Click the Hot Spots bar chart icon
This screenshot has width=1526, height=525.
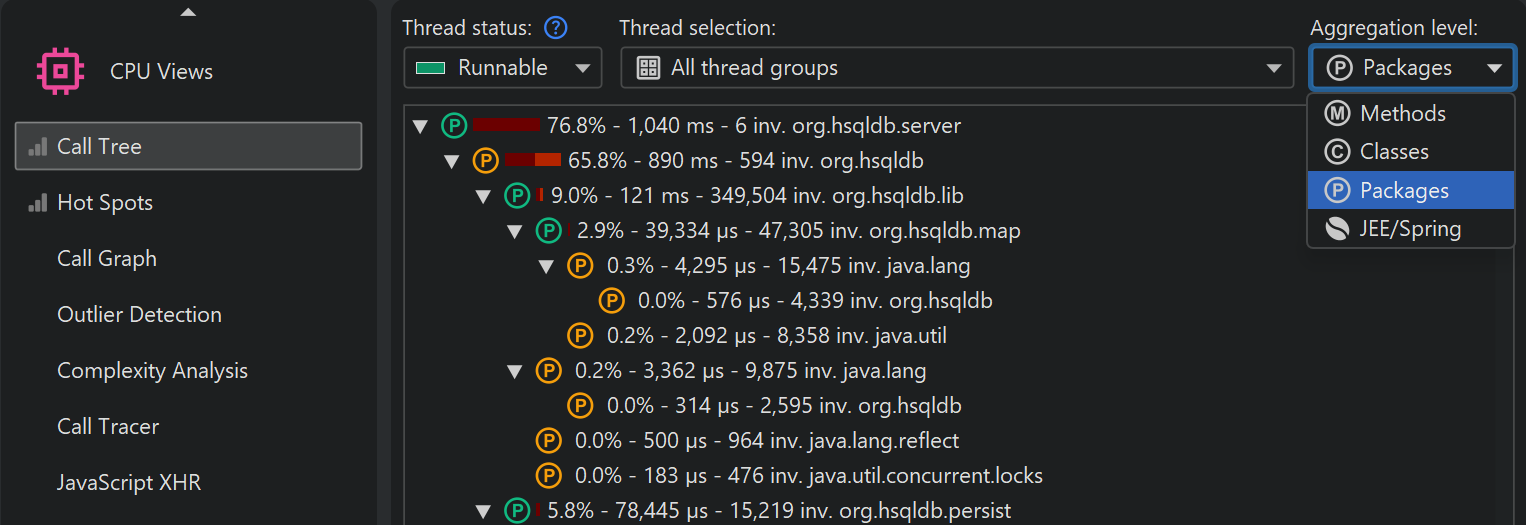pyautogui.click(x=38, y=203)
